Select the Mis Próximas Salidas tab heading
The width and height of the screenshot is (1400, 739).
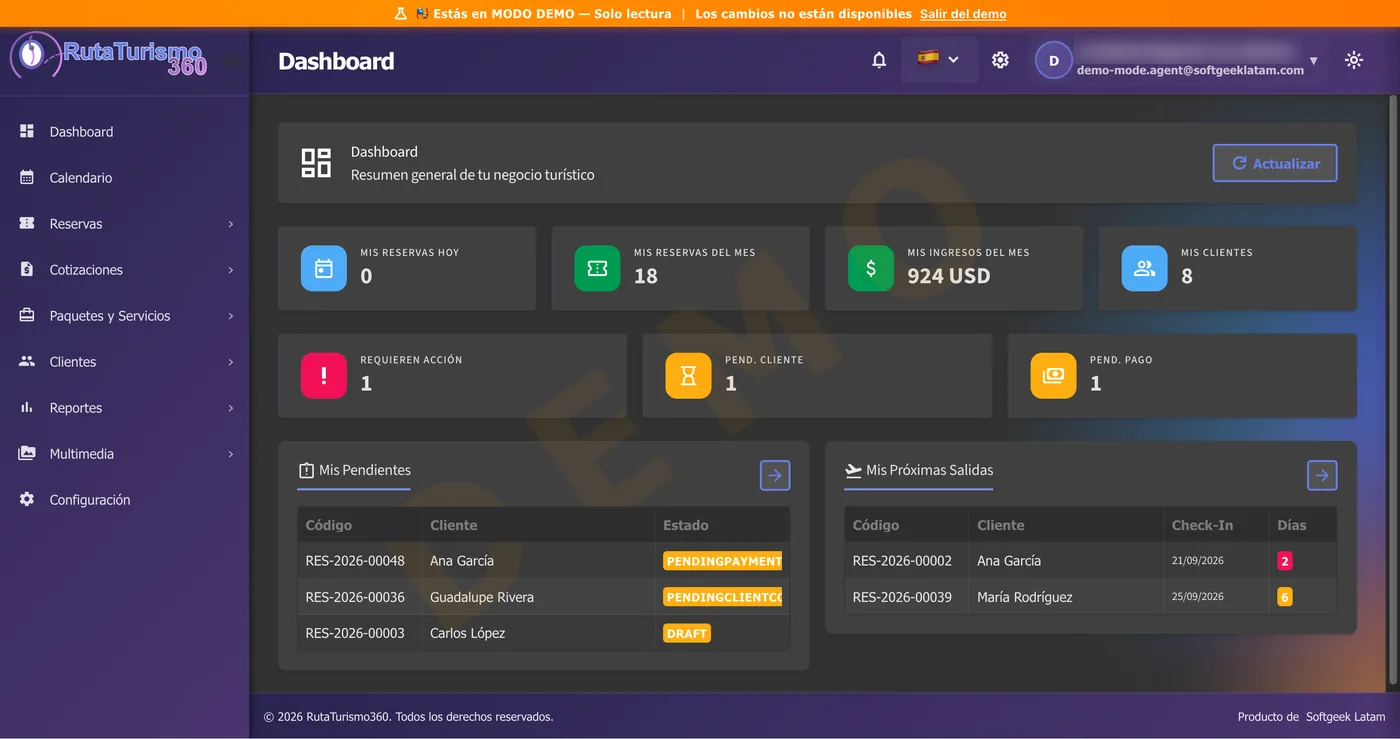point(919,471)
